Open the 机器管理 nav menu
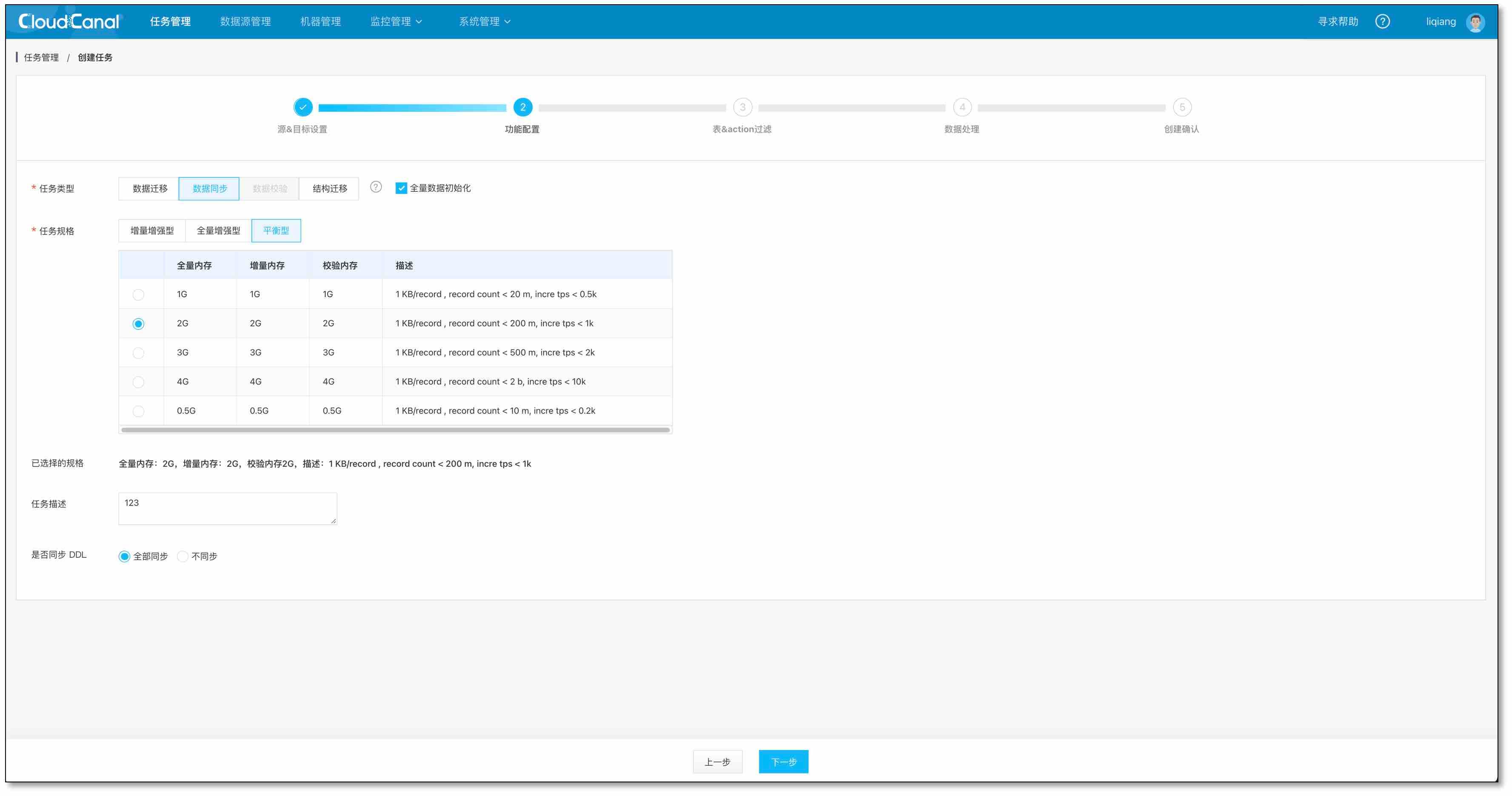 [x=320, y=22]
